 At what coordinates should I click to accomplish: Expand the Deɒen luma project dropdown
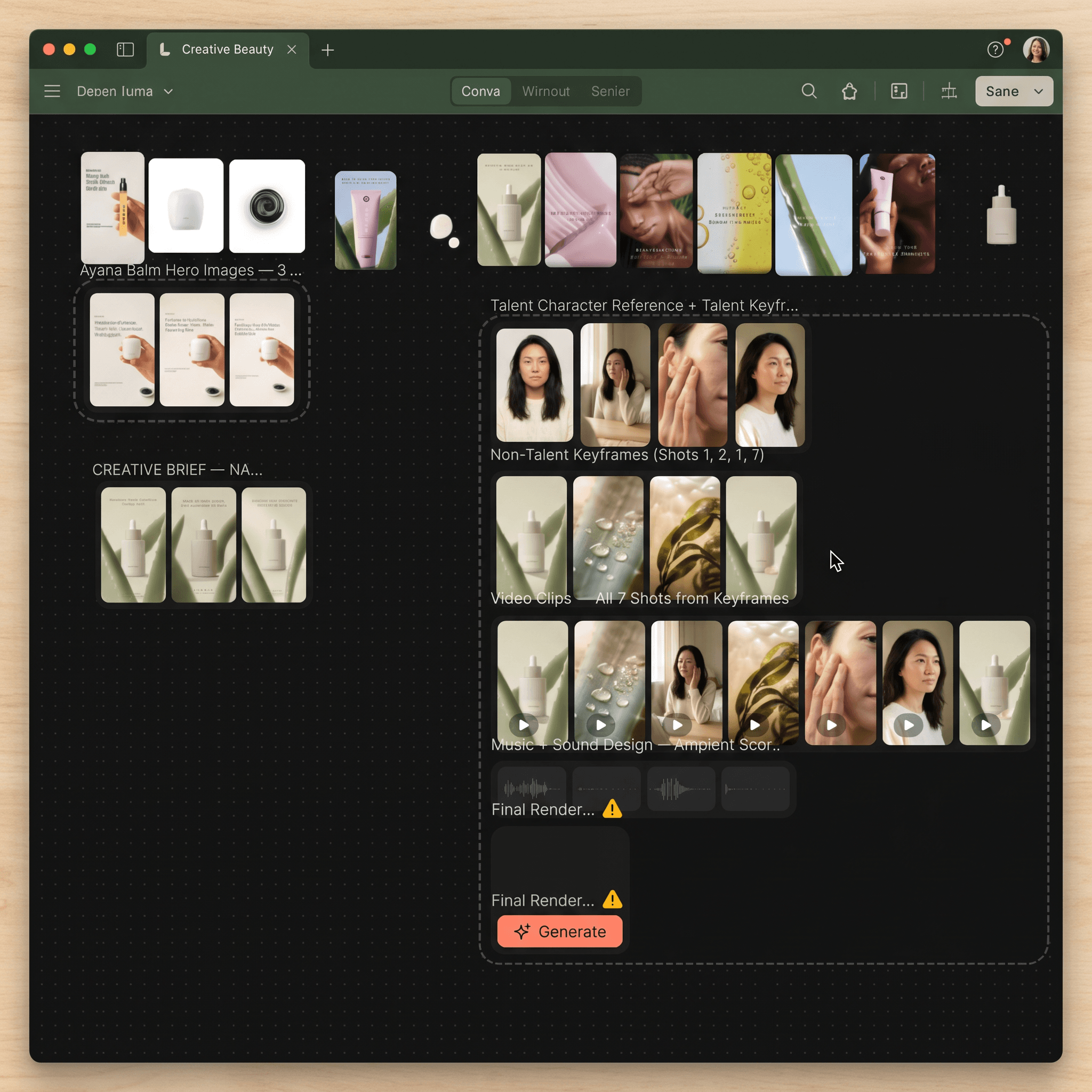pyautogui.click(x=125, y=91)
